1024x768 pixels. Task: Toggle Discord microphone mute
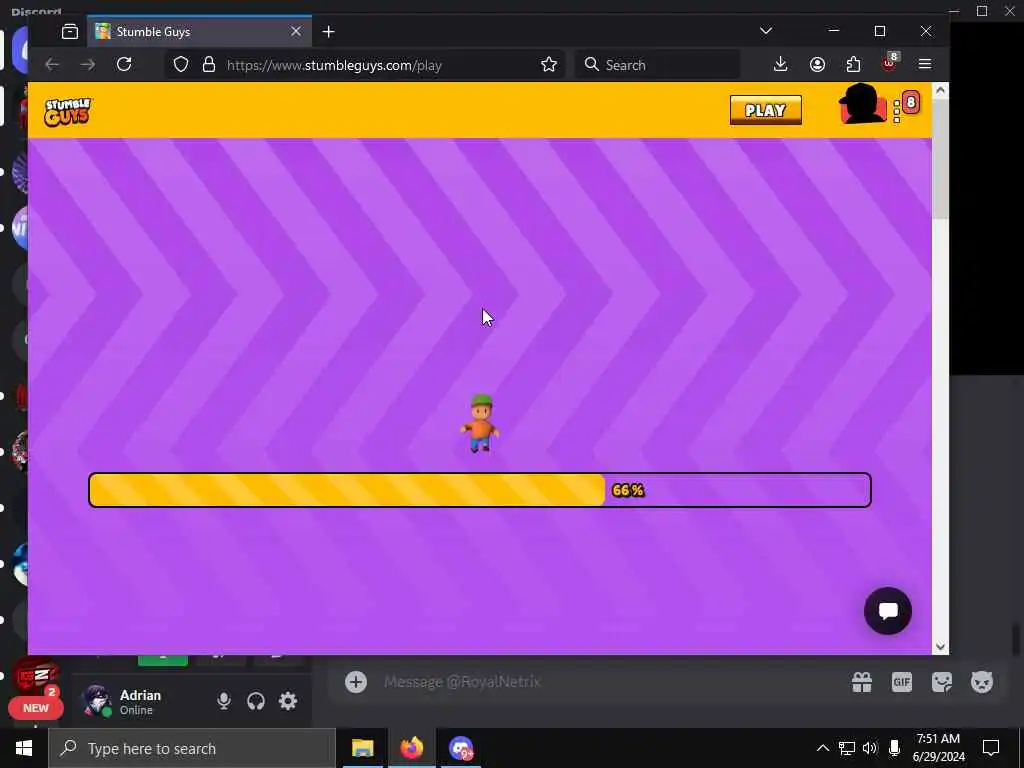(x=224, y=701)
